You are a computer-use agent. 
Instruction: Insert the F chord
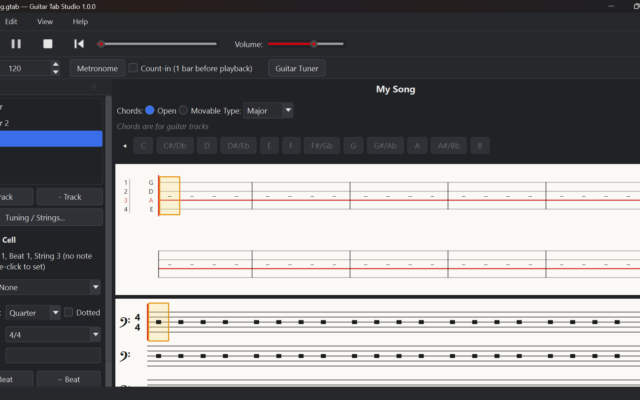[291, 146]
